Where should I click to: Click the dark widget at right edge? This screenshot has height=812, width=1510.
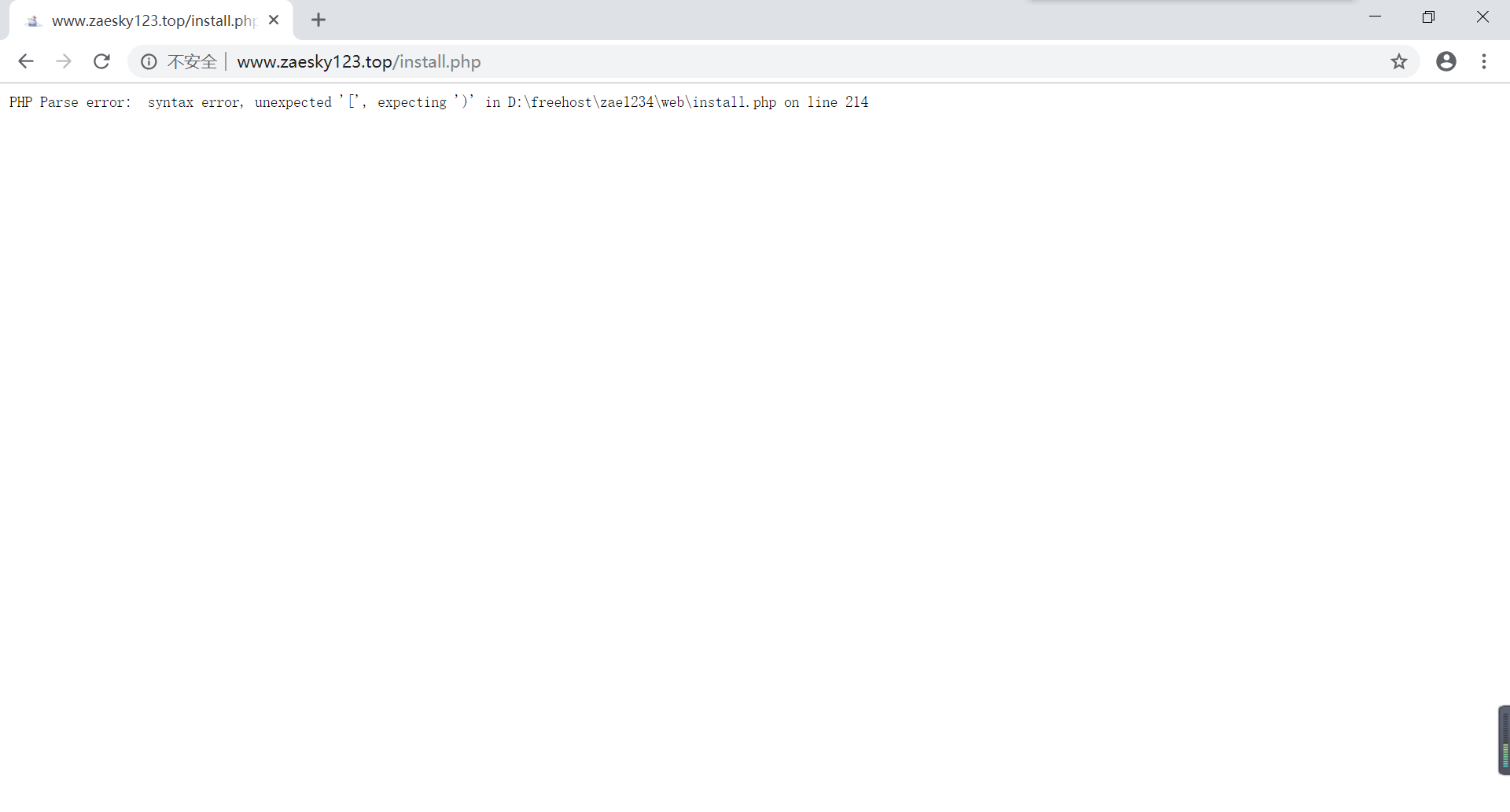(x=1504, y=740)
